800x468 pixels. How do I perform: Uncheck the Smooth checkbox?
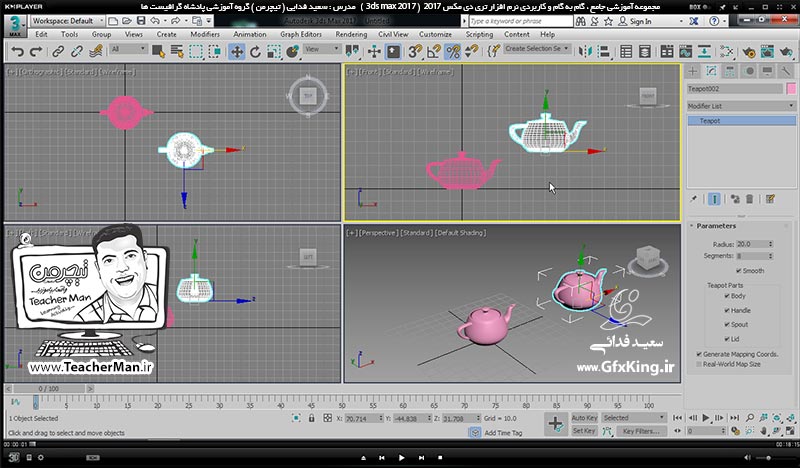pos(738,270)
